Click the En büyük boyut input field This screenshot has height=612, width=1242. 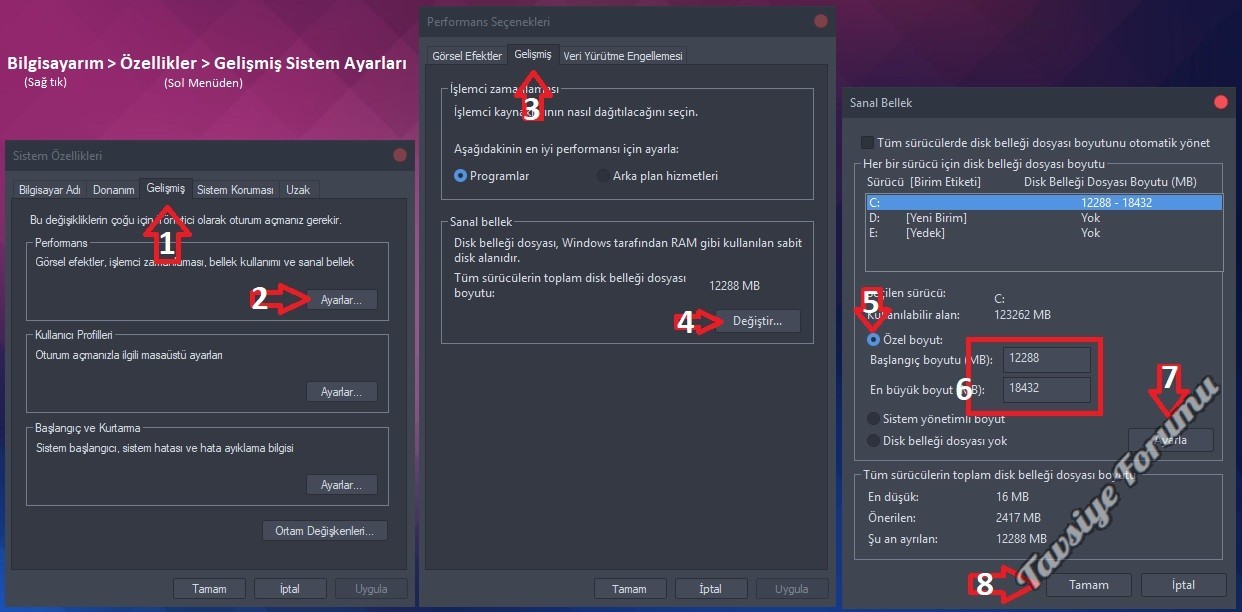pyautogui.click(x=1047, y=389)
